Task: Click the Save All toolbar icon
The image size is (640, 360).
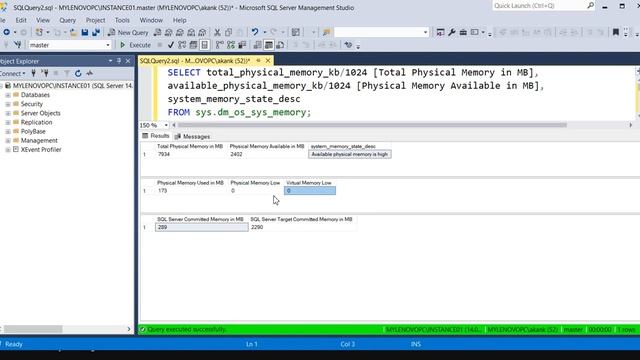Action: [x=96, y=32]
